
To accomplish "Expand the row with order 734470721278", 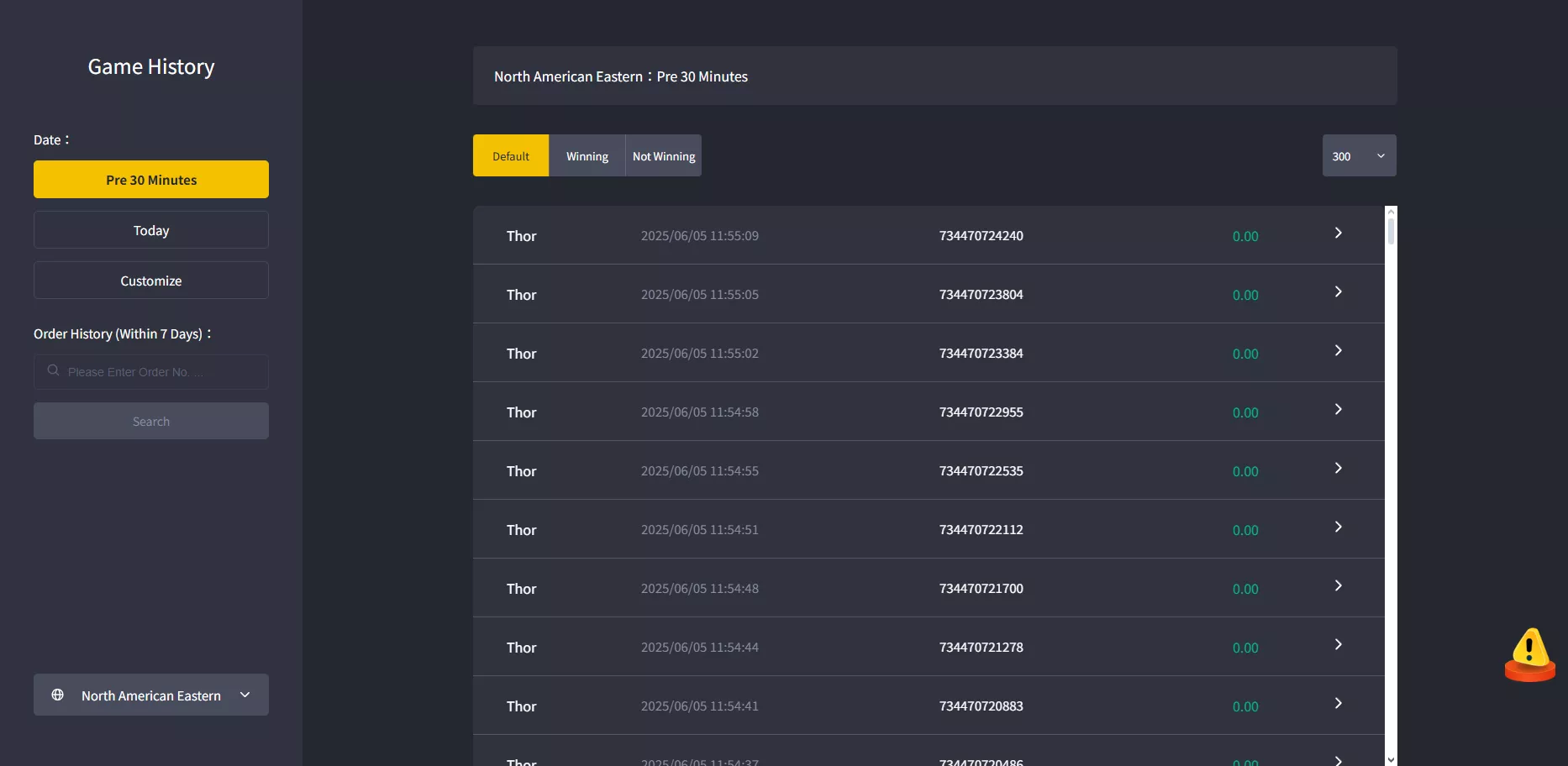I will click(x=1338, y=645).
